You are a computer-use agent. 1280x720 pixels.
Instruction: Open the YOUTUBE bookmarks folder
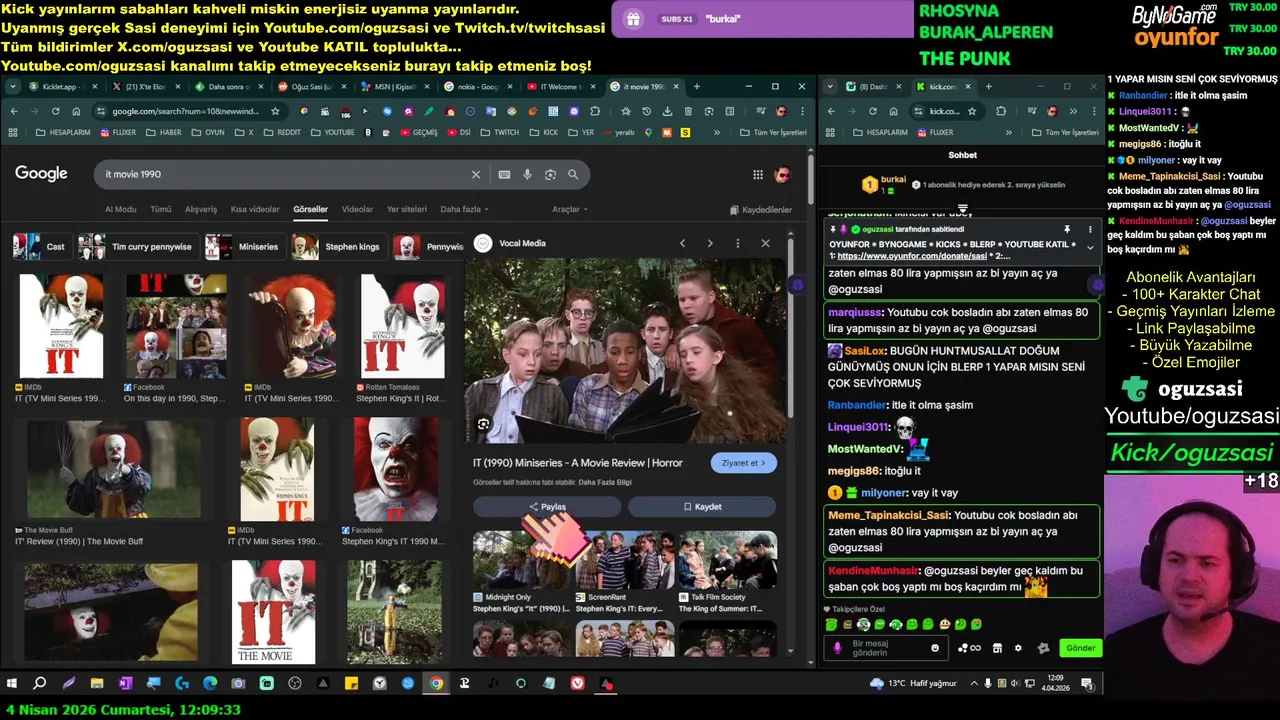[332, 132]
